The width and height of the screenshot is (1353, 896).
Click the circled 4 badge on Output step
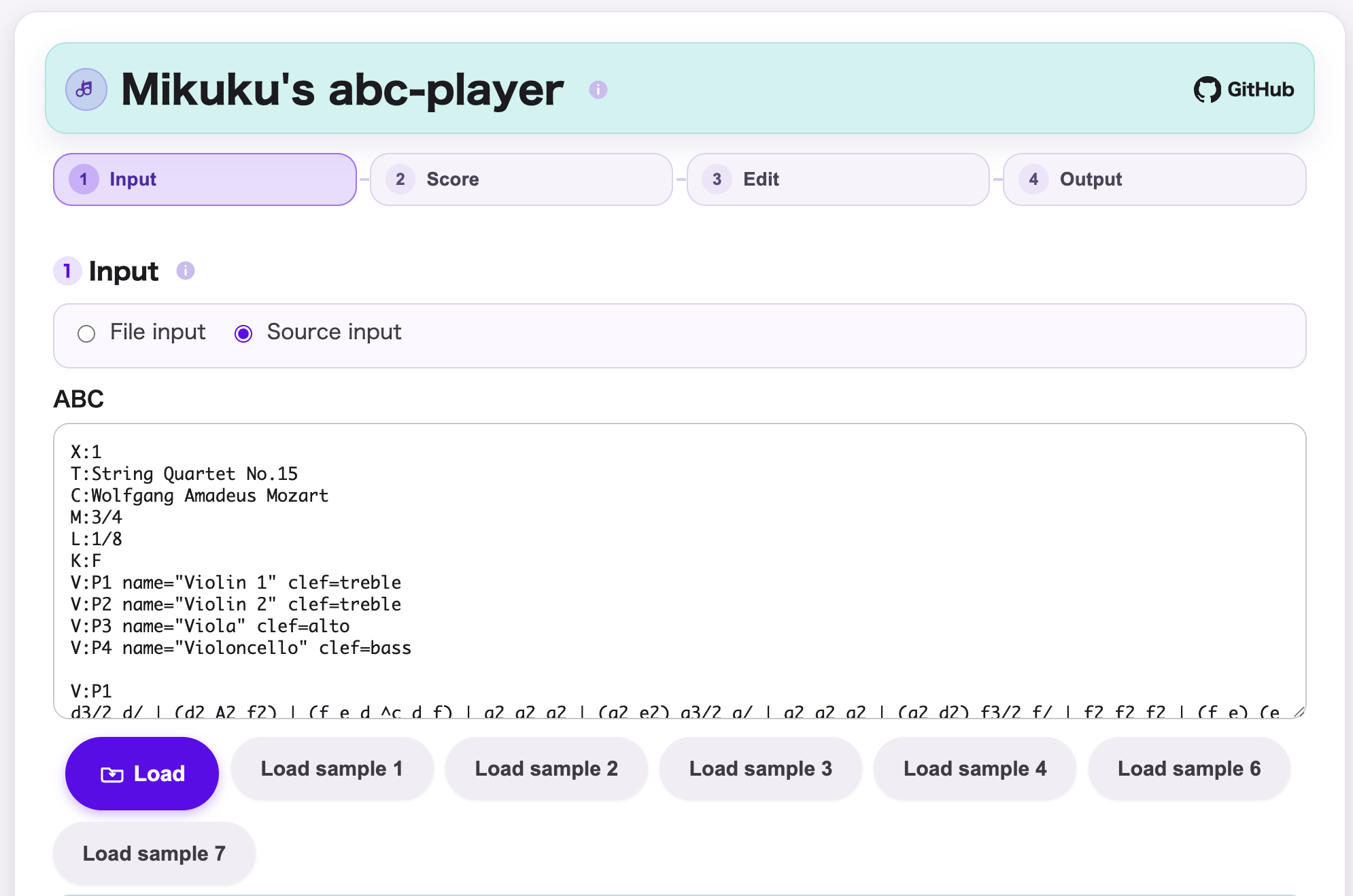(1033, 179)
